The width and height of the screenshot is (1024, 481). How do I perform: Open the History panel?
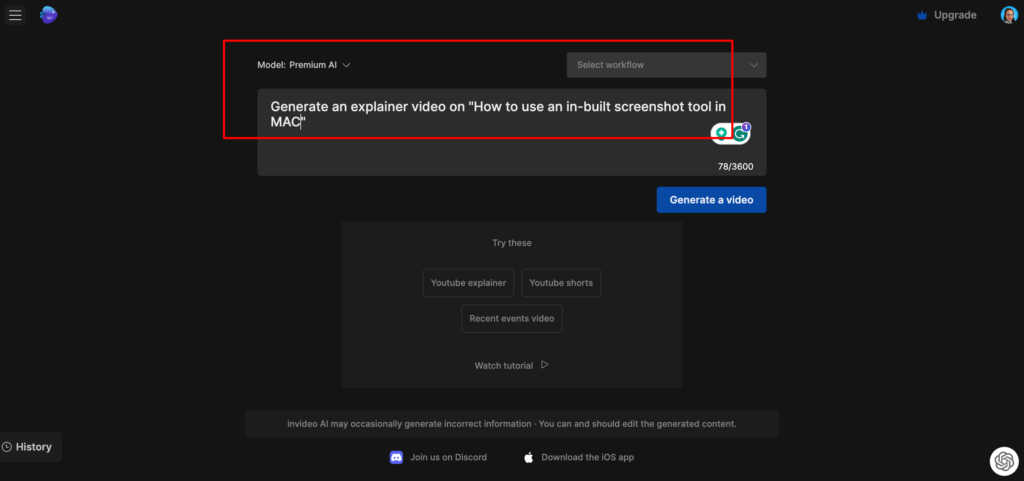tap(29, 447)
